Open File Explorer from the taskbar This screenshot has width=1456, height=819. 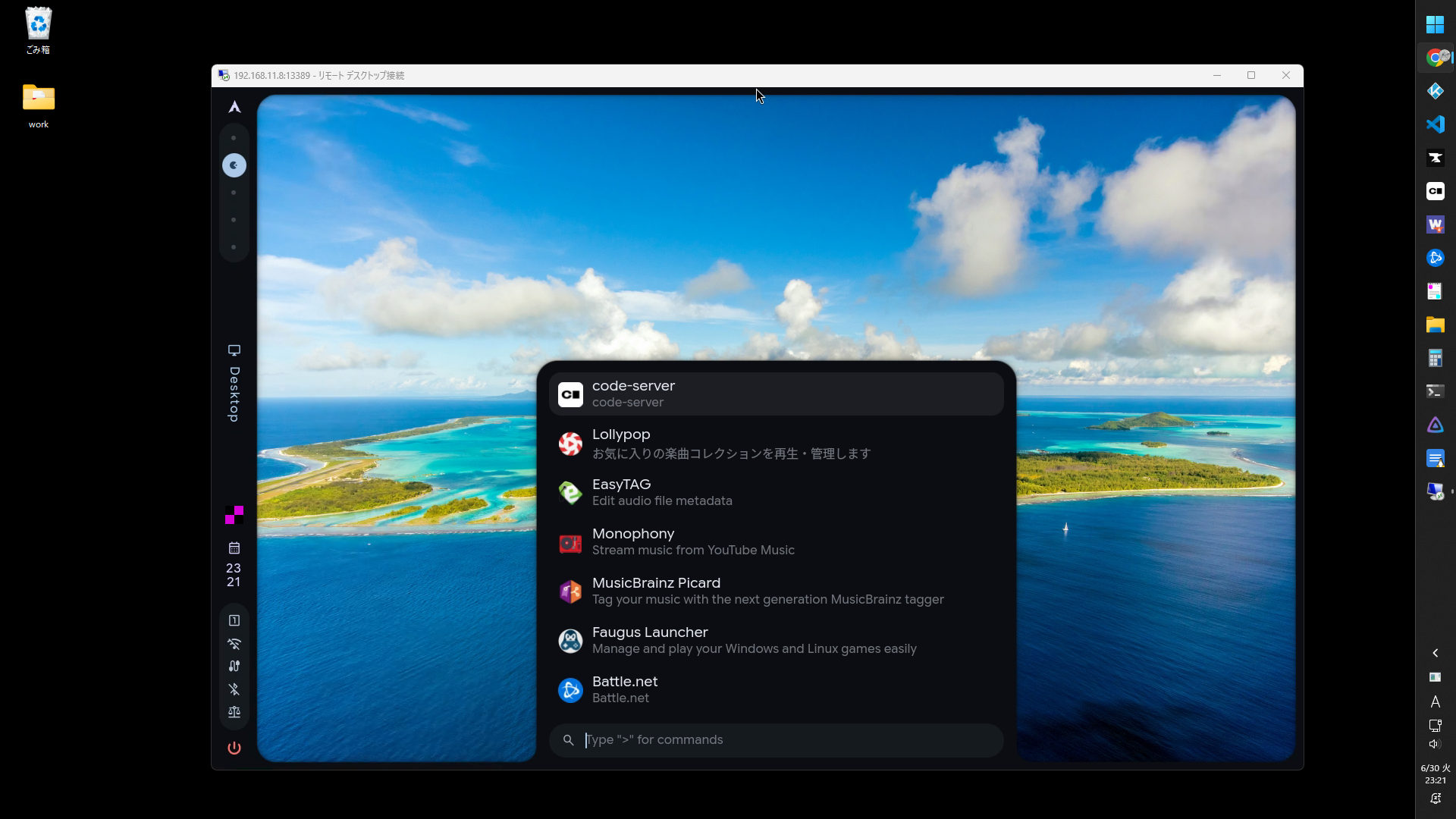coord(1435,325)
